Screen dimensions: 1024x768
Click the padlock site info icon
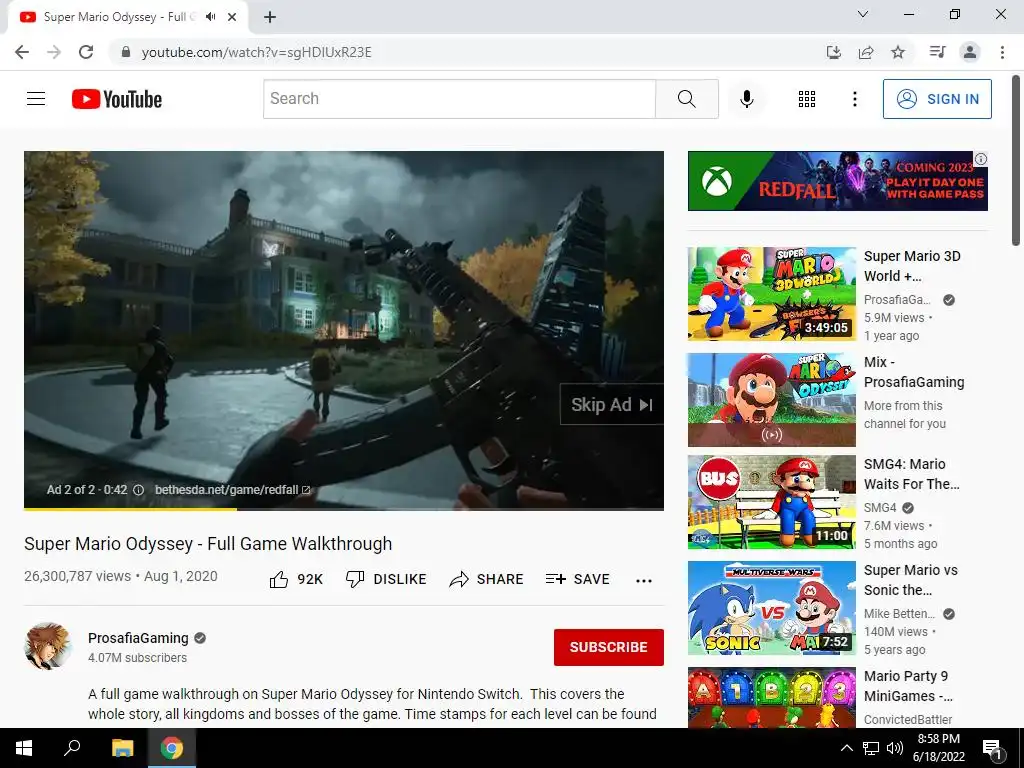[x=126, y=52]
